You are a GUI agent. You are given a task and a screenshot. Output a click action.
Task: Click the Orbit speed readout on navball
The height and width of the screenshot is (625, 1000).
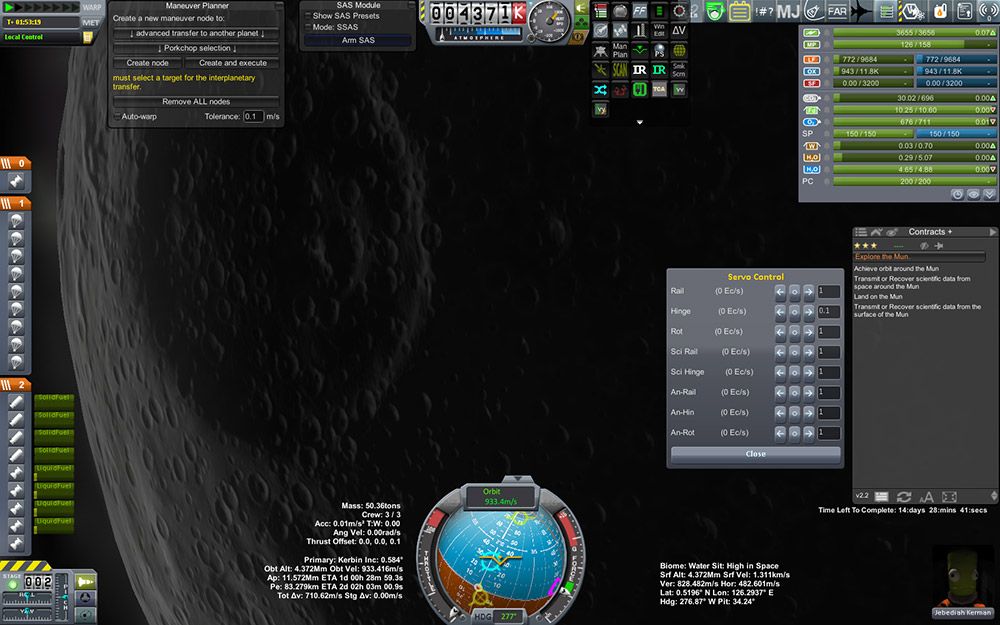[x=501, y=497]
